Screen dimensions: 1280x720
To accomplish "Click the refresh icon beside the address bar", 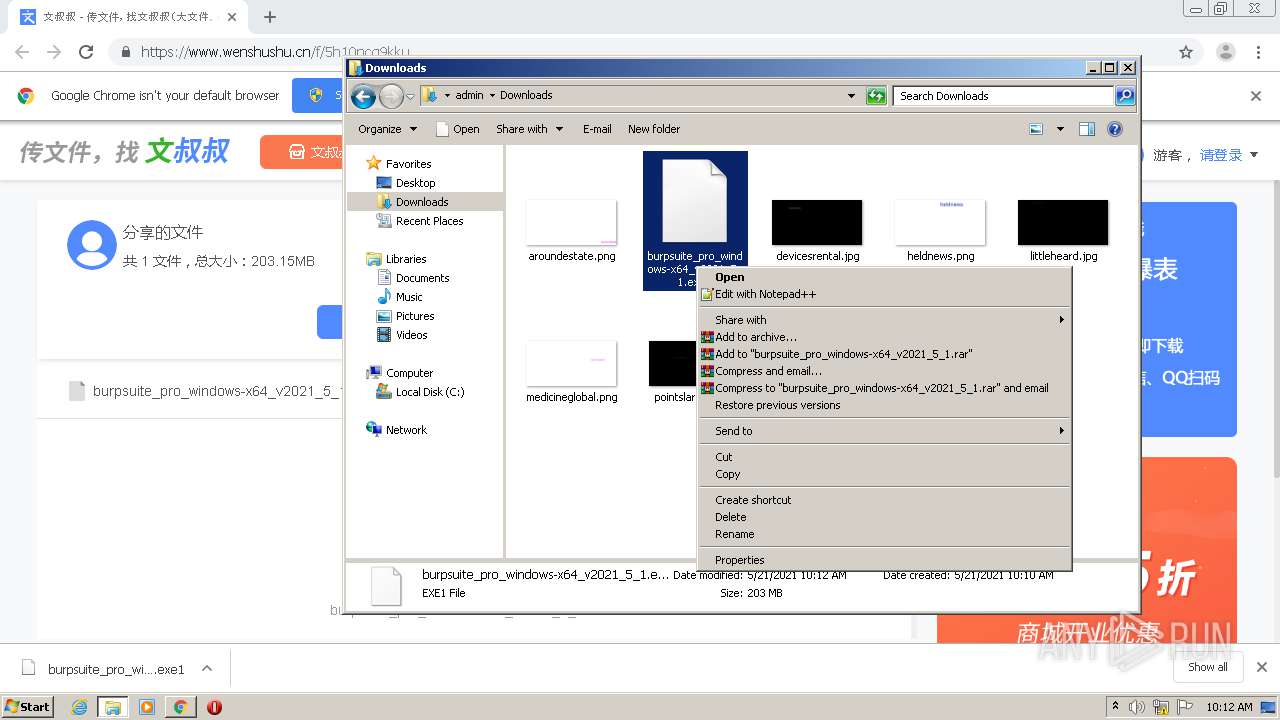I will point(876,96).
